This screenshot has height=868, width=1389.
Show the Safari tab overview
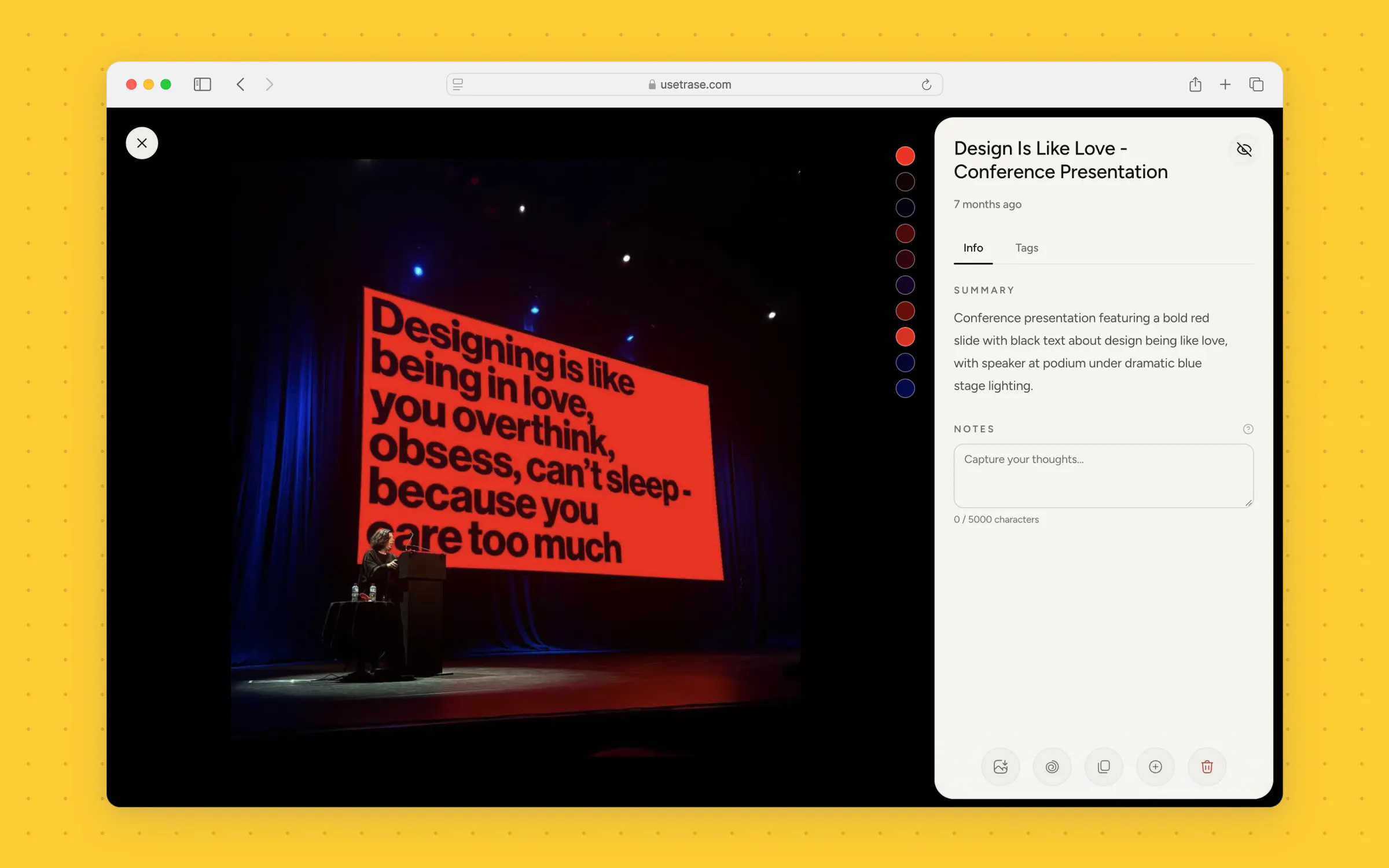pyautogui.click(x=1256, y=84)
